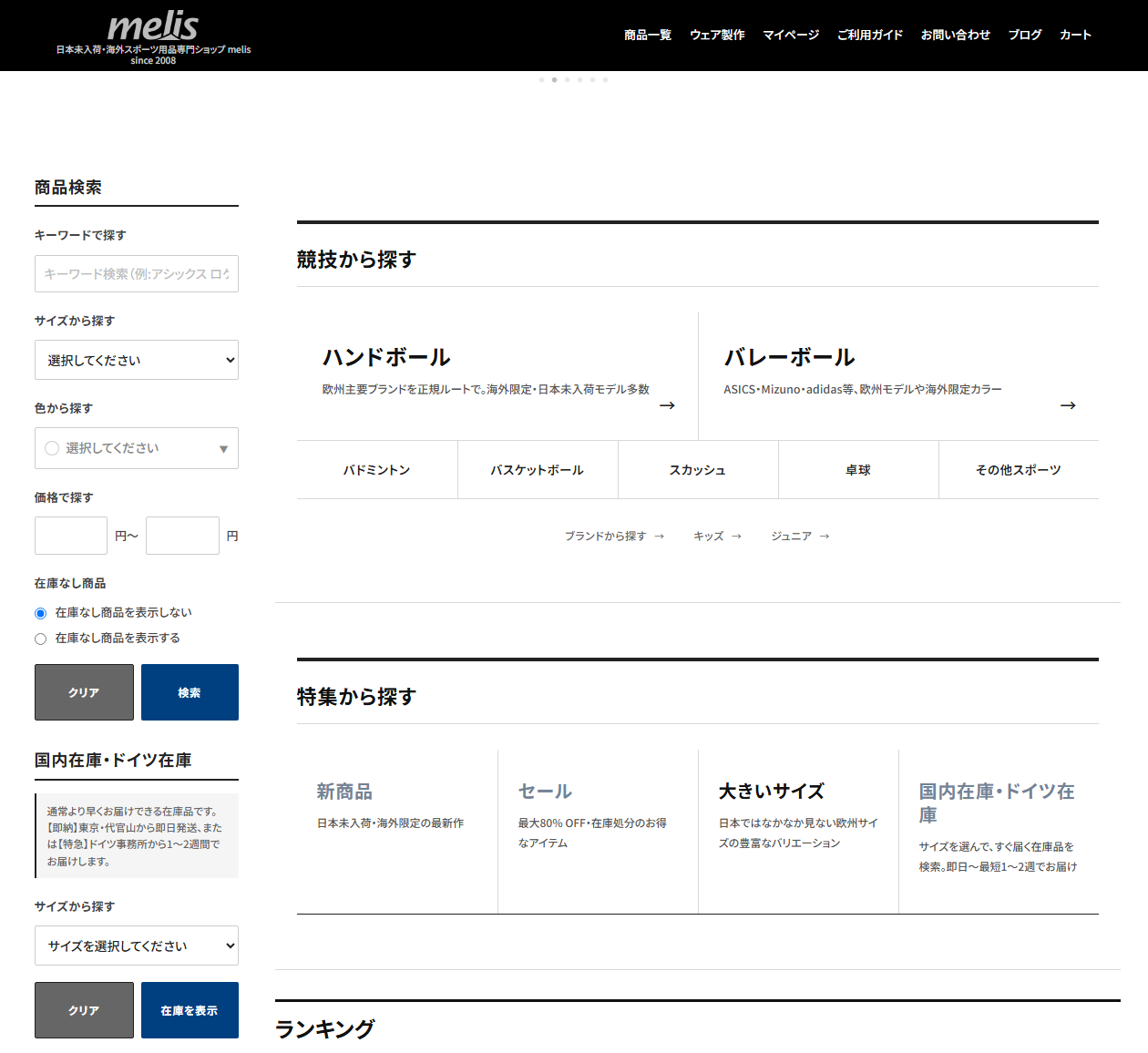Follow ブランドから探す link
This screenshot has width=1148, height=1053.
point(614,536)
